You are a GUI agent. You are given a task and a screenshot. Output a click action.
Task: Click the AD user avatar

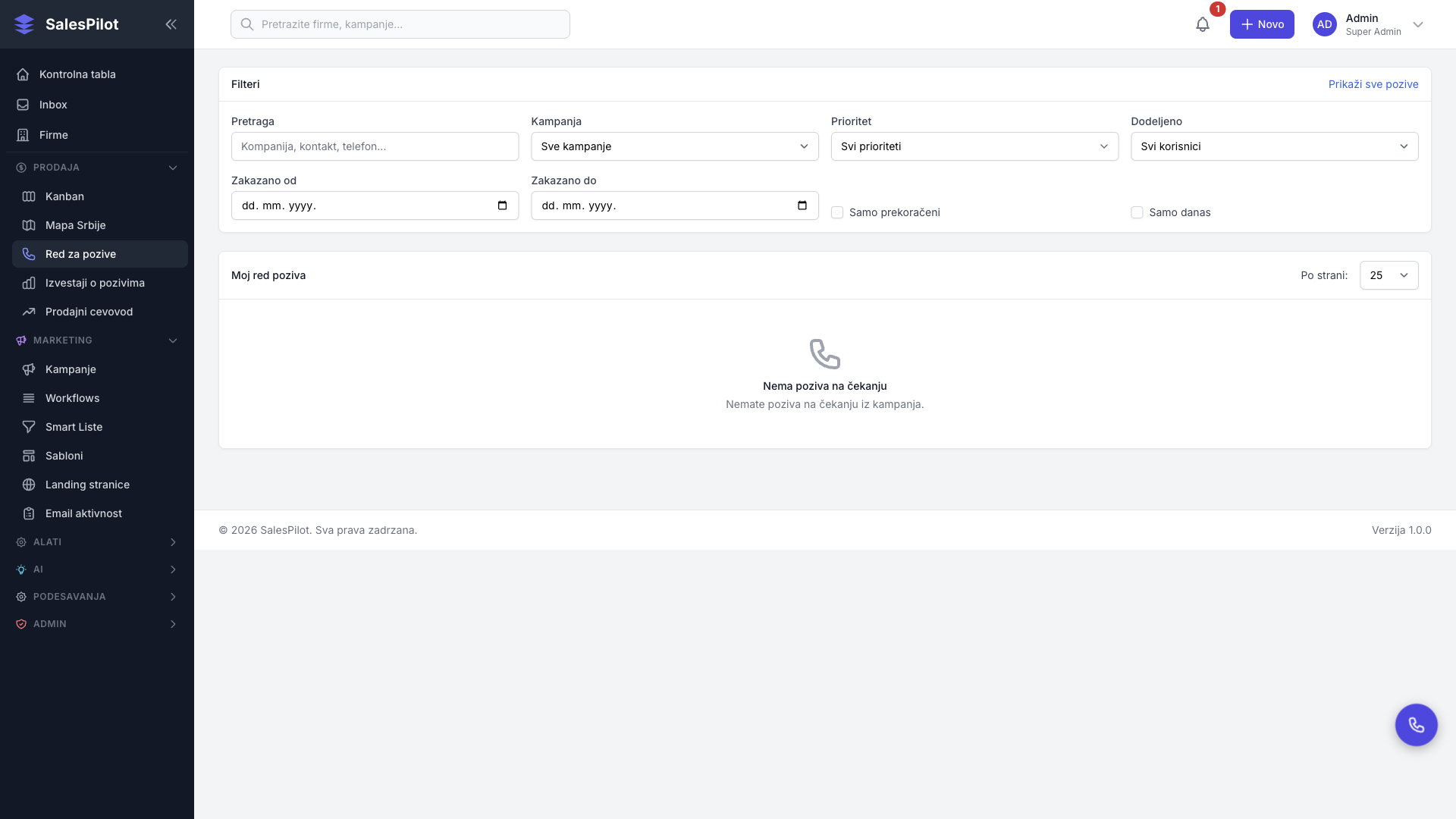coord(1324,24)
